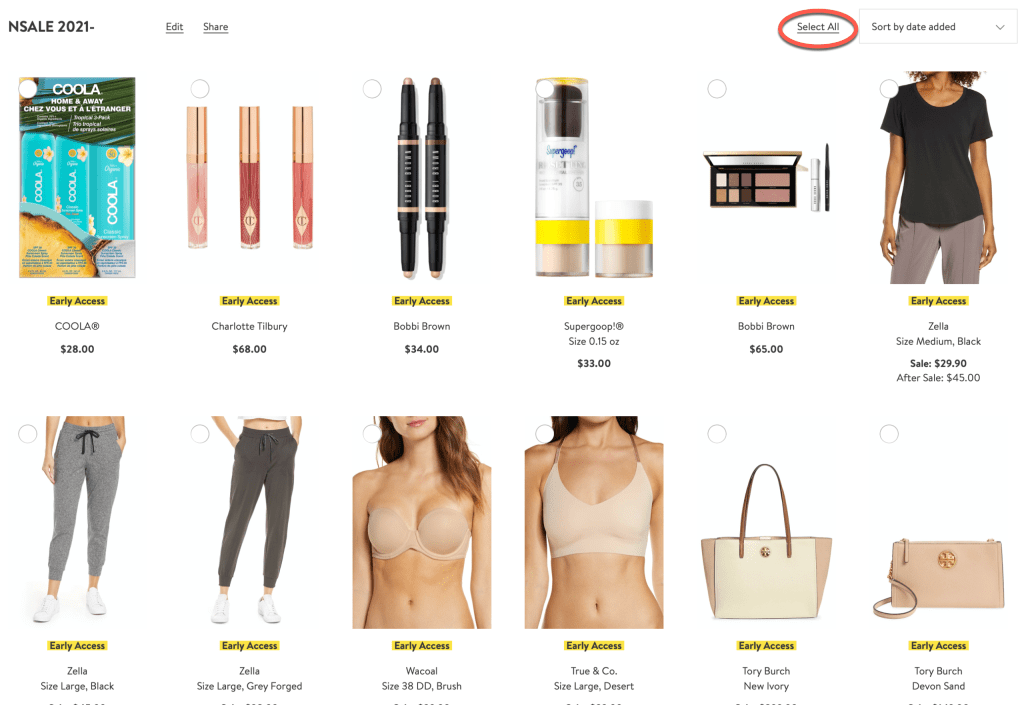Open the Supergoop setting powder image
Screen dimensions: 1024x705
[x=594, y=178]
